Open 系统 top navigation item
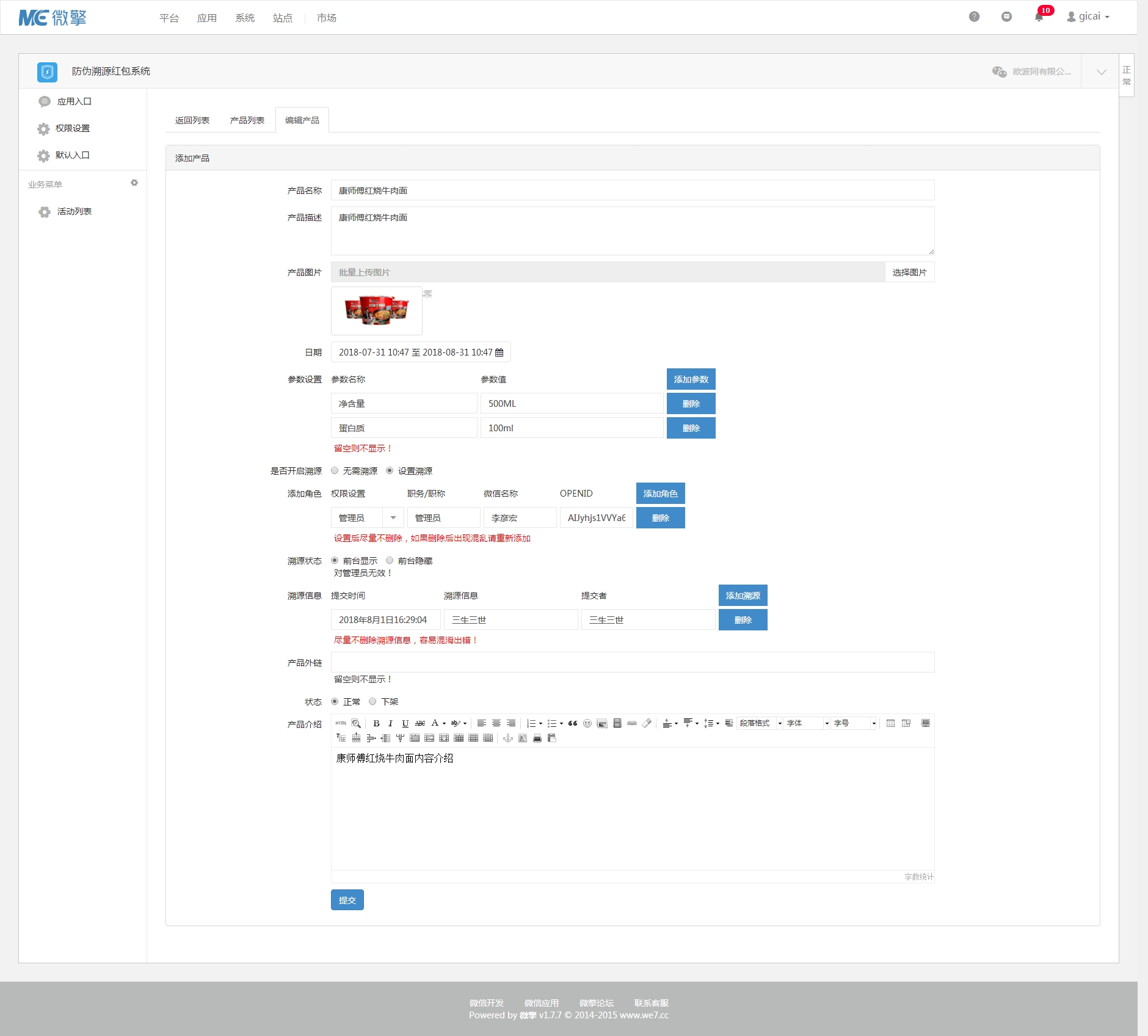The height and width of the screenshot is (1036, 1148). coord(245,18)
